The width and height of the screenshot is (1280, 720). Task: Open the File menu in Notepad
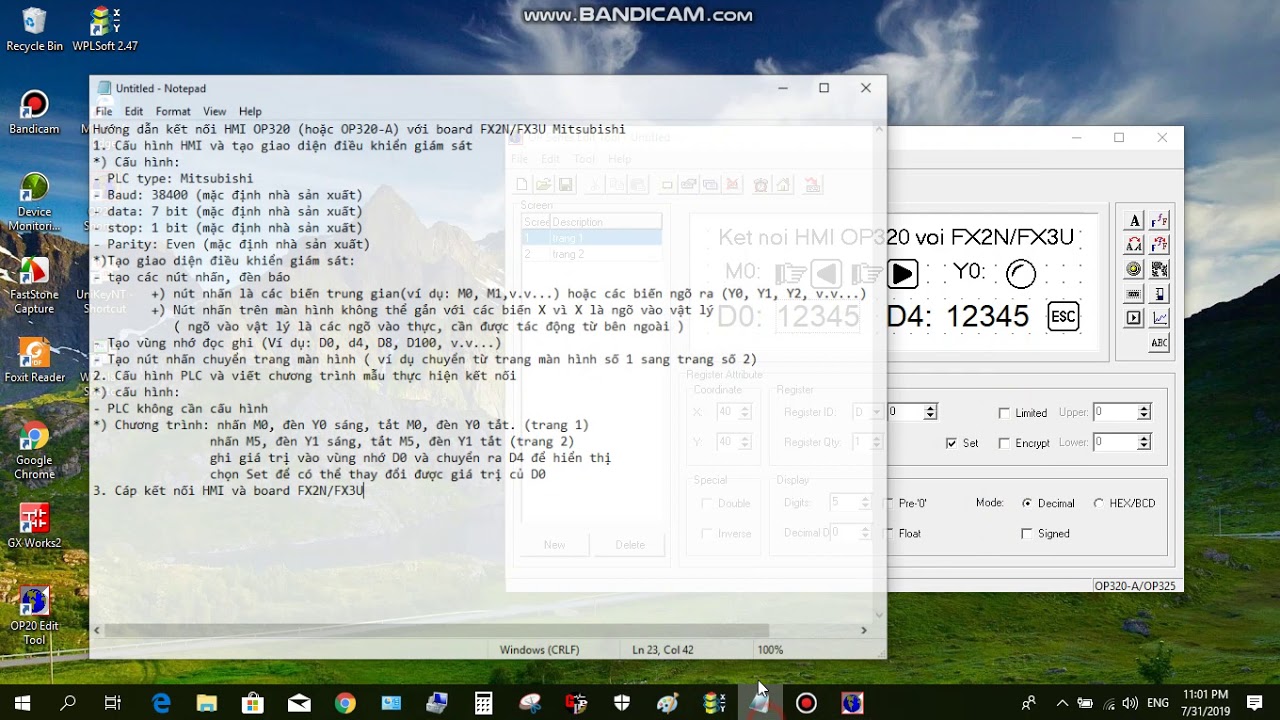[x=104, y=112]
